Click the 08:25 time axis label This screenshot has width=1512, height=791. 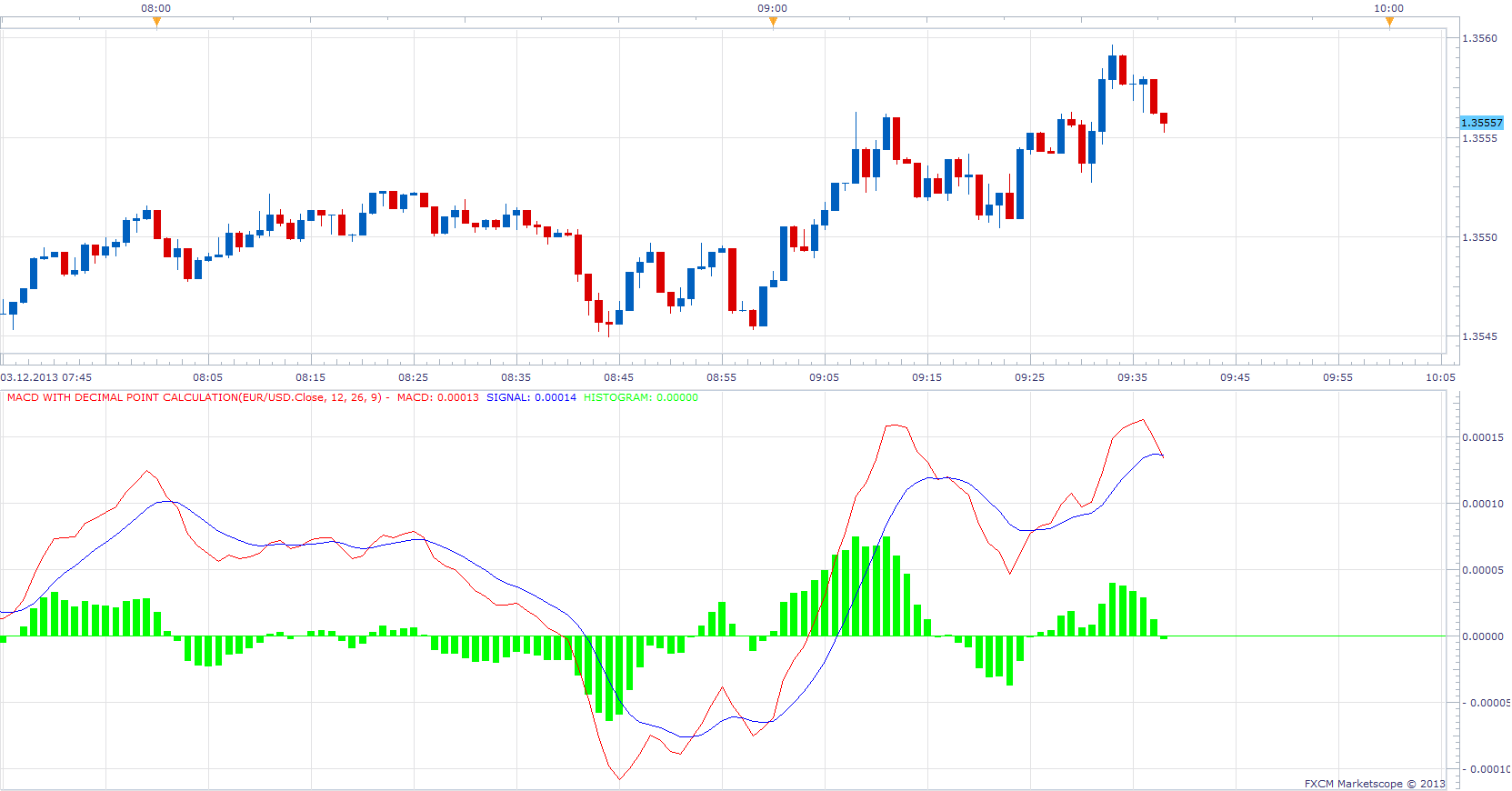[x=413, y=377]
